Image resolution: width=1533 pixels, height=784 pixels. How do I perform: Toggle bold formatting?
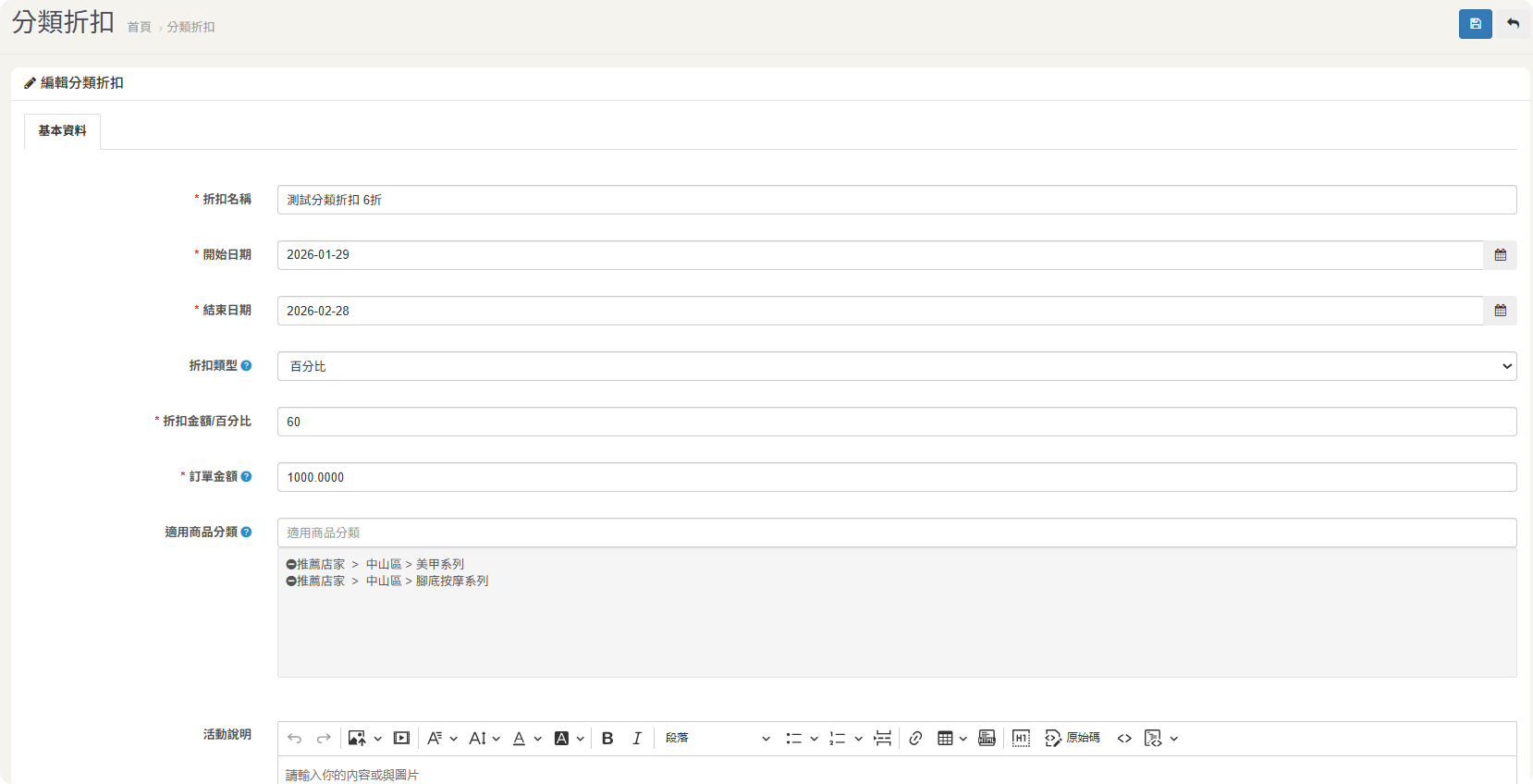[607, 738]
